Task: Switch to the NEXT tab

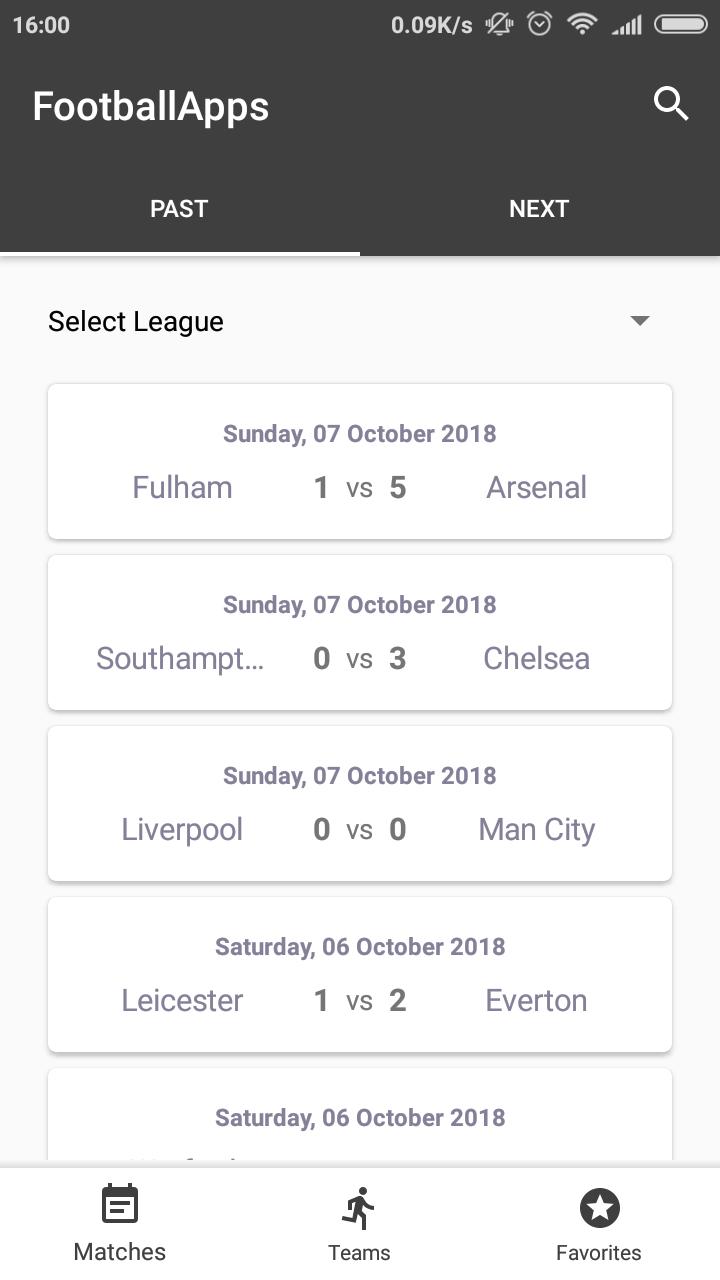Action: pos(539,208)
